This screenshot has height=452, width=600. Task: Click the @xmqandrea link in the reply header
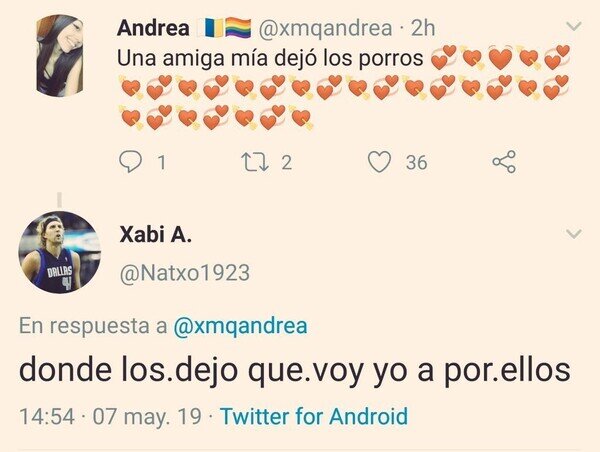point(240,326)
